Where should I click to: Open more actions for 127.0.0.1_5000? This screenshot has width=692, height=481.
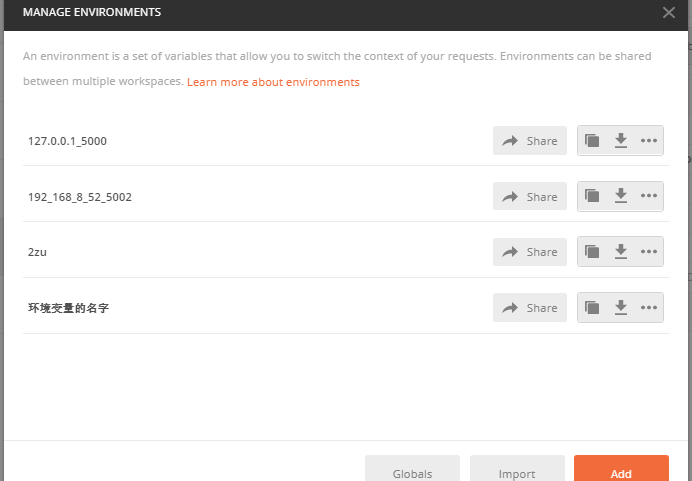(649, 141)
